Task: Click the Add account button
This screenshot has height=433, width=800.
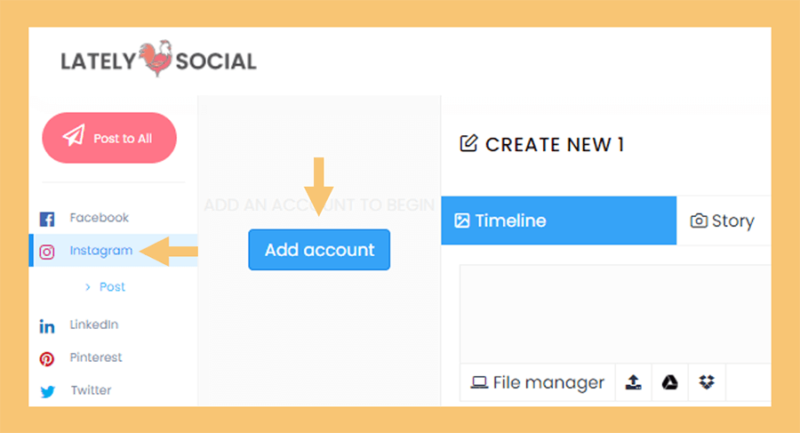Action: coord(319,249)
